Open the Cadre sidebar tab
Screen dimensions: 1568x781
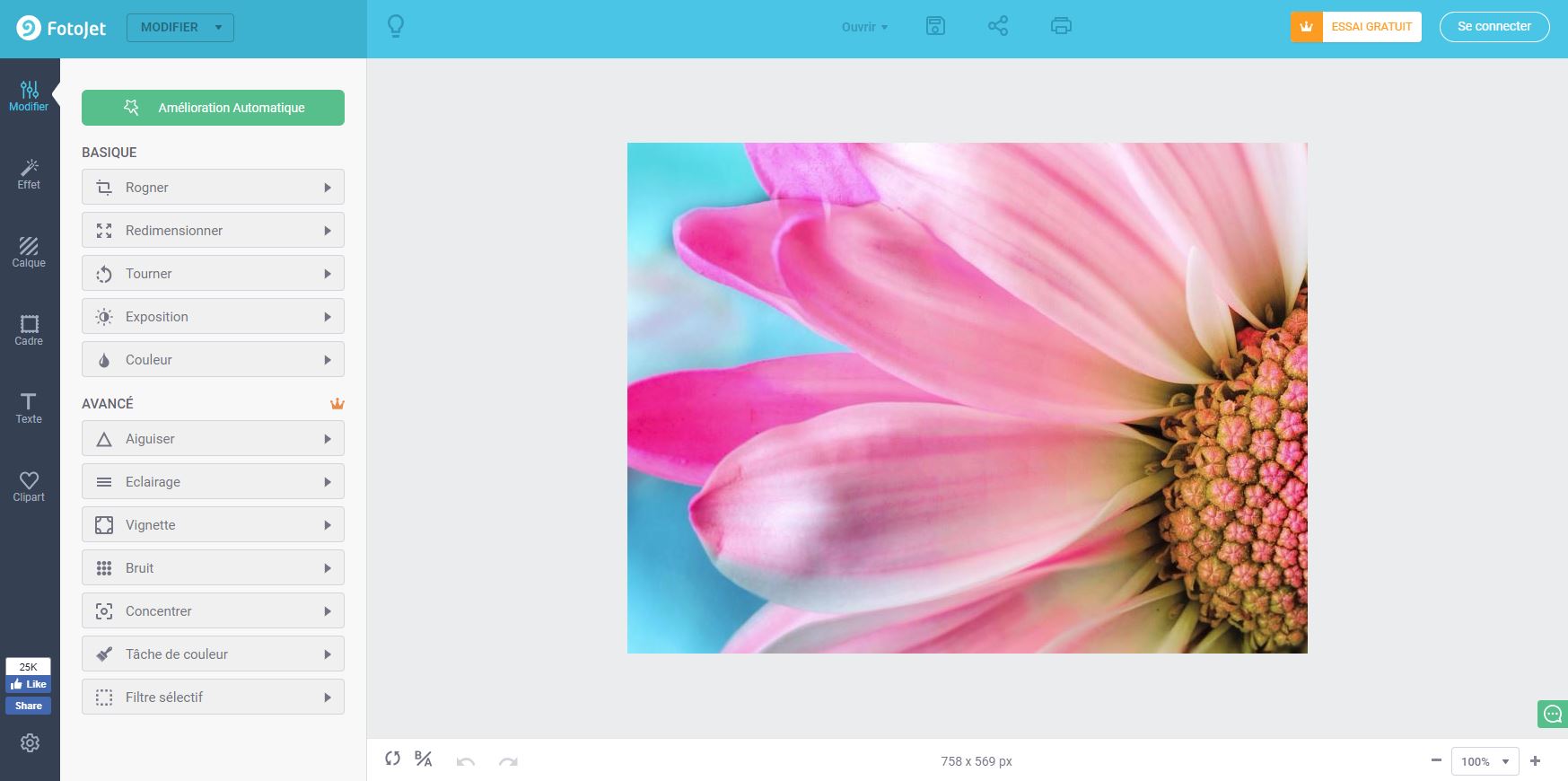coord(29,330)
